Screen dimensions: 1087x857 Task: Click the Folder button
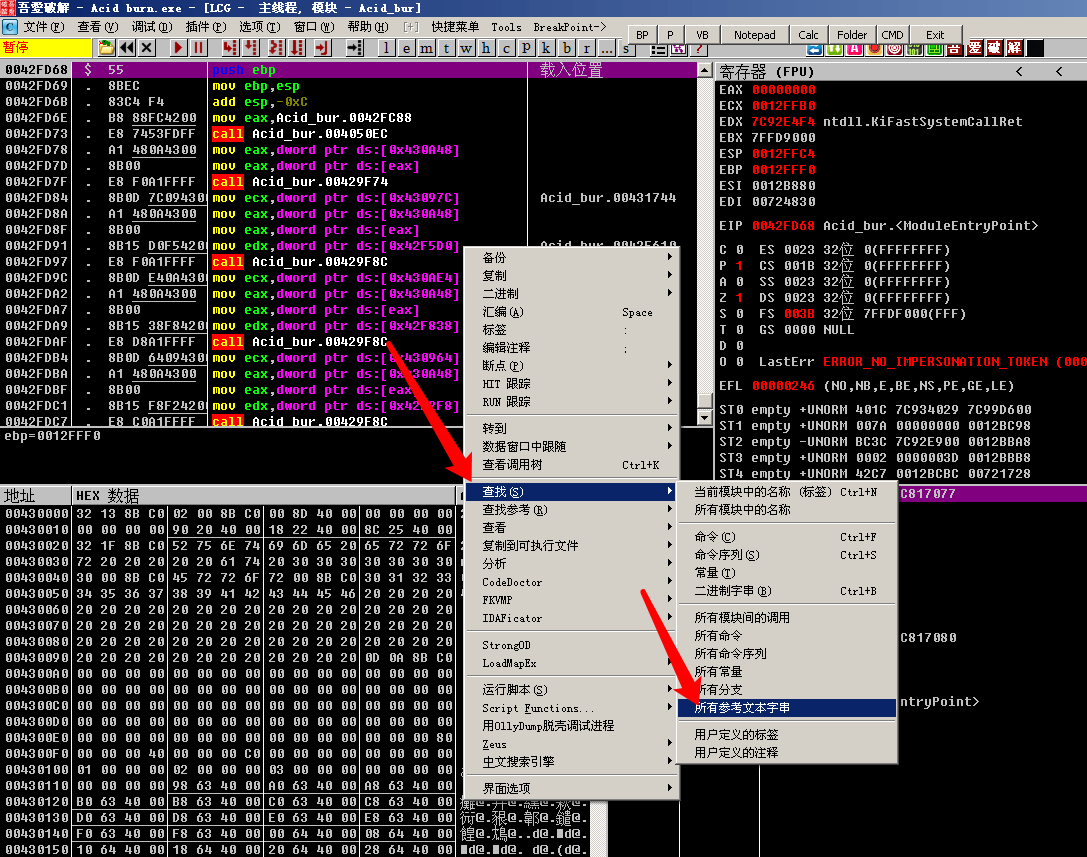click(852, 35)
